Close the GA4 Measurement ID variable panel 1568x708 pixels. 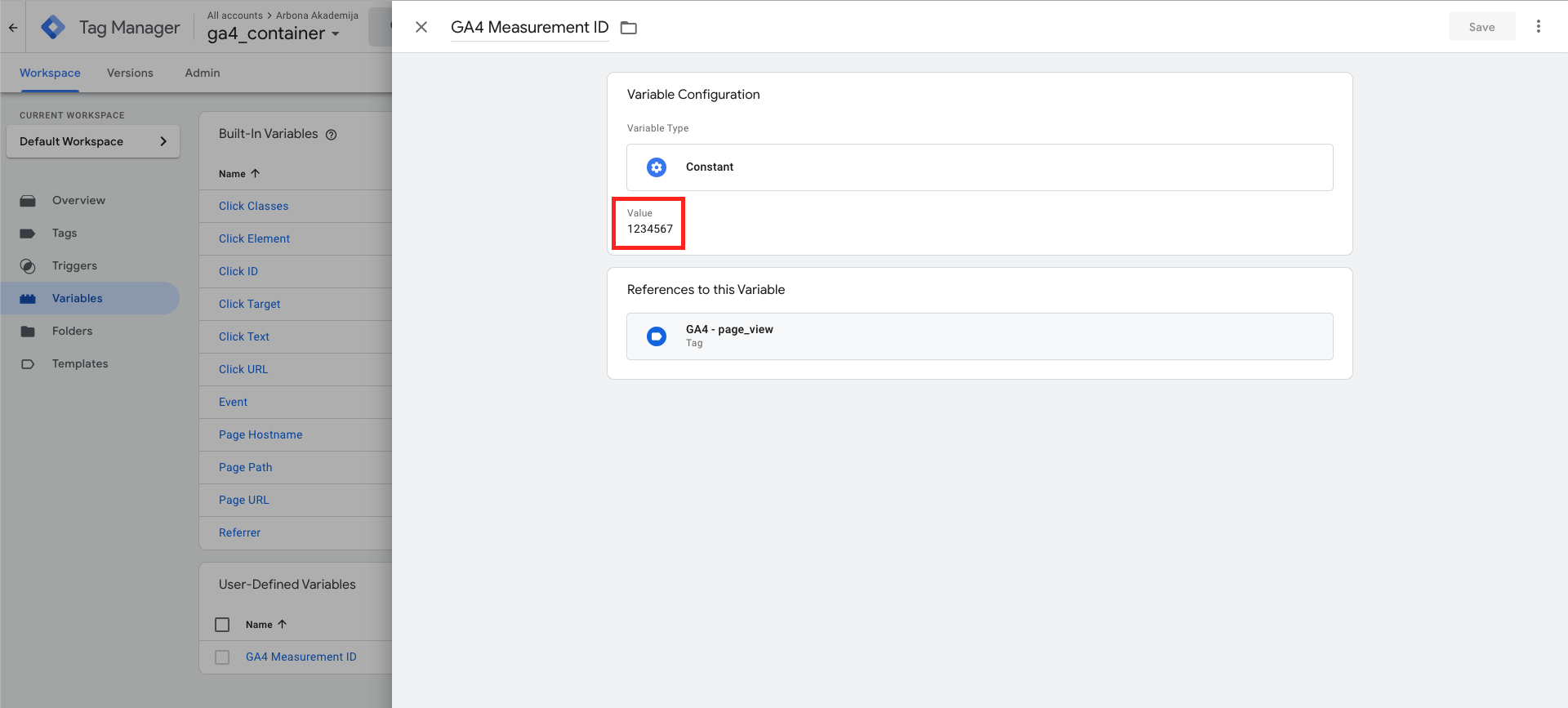click(x=421, y=27)
